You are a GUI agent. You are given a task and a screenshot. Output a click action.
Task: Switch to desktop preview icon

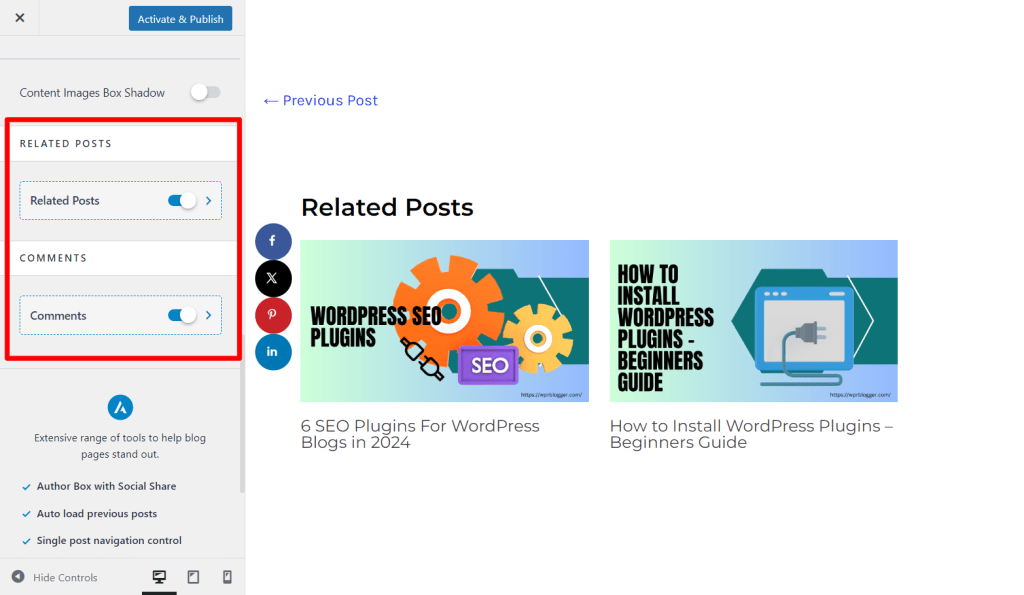(x=159, y=577)
